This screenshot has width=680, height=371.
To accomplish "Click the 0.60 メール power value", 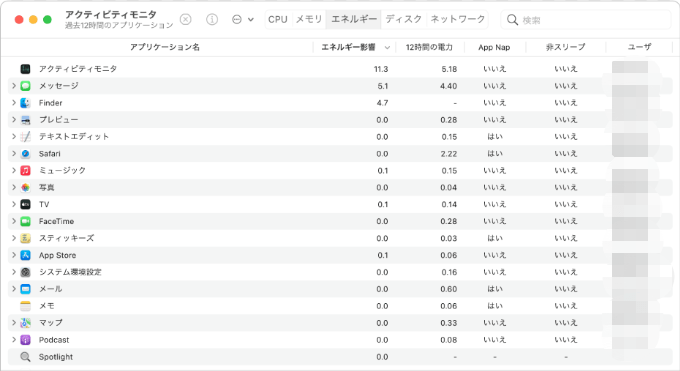I will pyautogui.click(x=449, y=289).
